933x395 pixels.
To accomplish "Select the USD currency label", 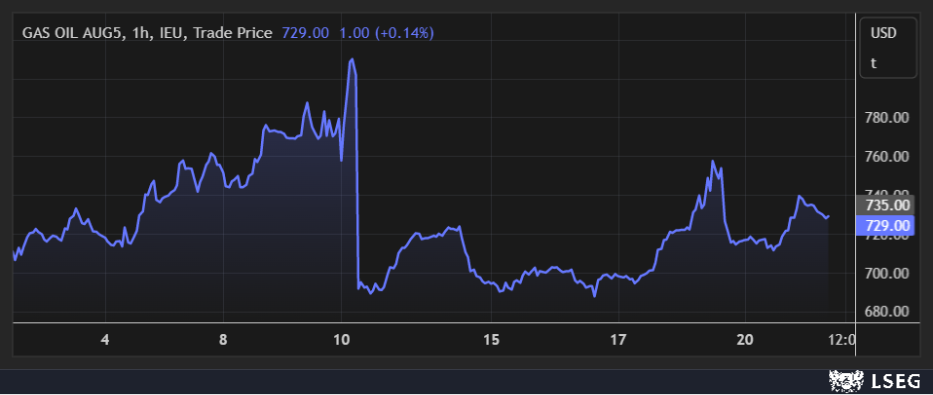I will [884, 34].
